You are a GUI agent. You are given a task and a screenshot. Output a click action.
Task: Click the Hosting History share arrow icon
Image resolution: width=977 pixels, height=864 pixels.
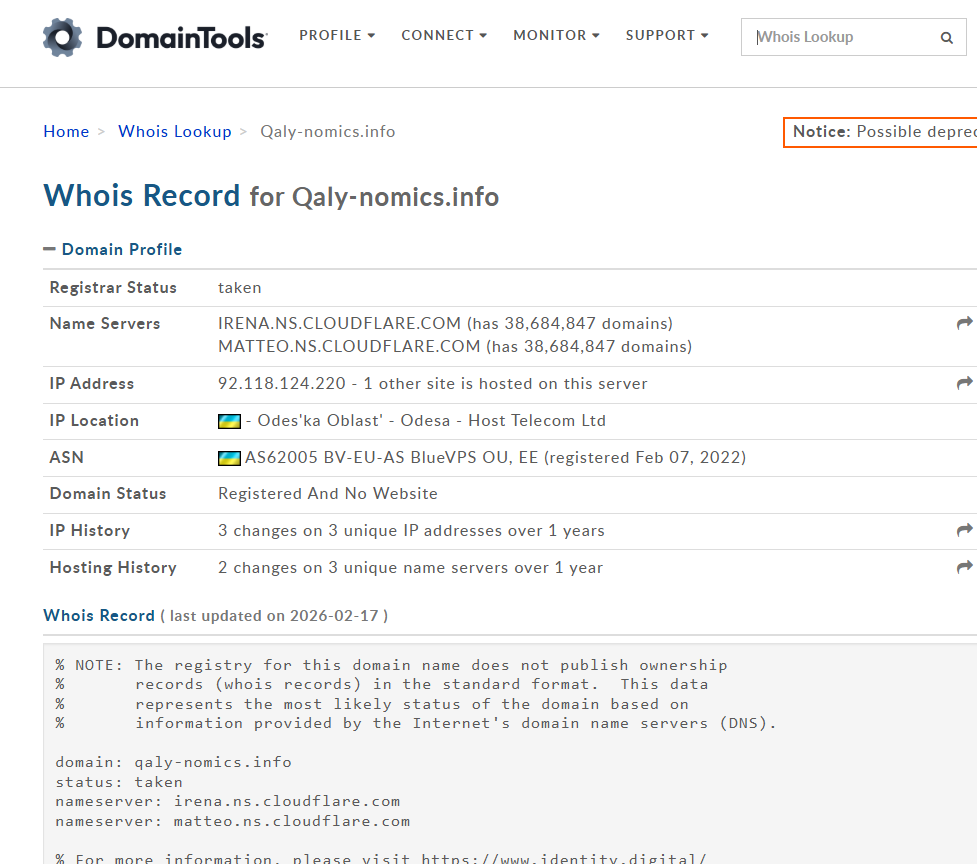(964, 567)
